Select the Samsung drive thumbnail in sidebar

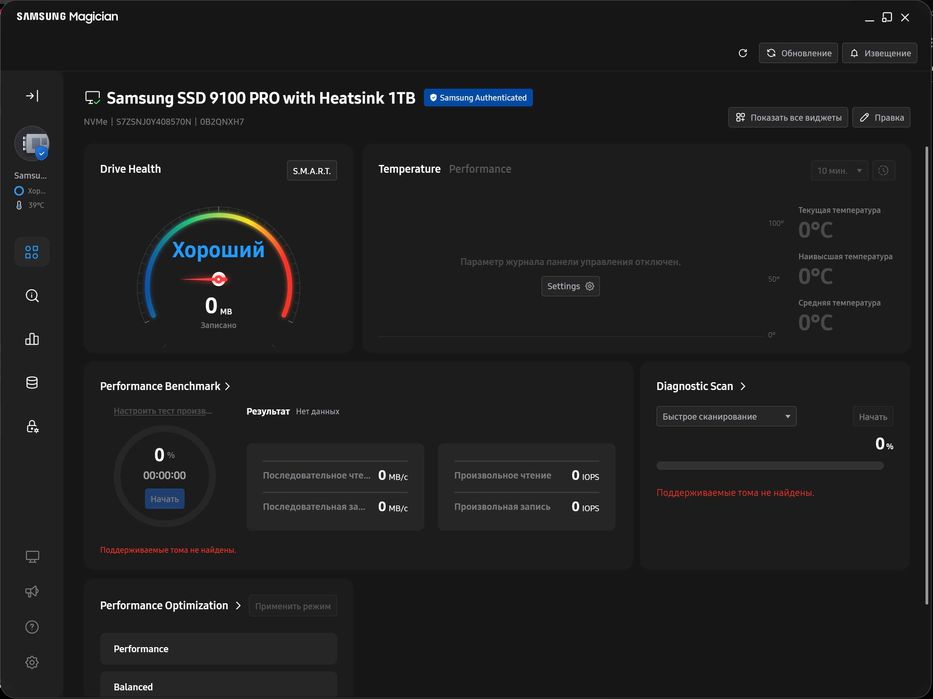tap(32, 143)
